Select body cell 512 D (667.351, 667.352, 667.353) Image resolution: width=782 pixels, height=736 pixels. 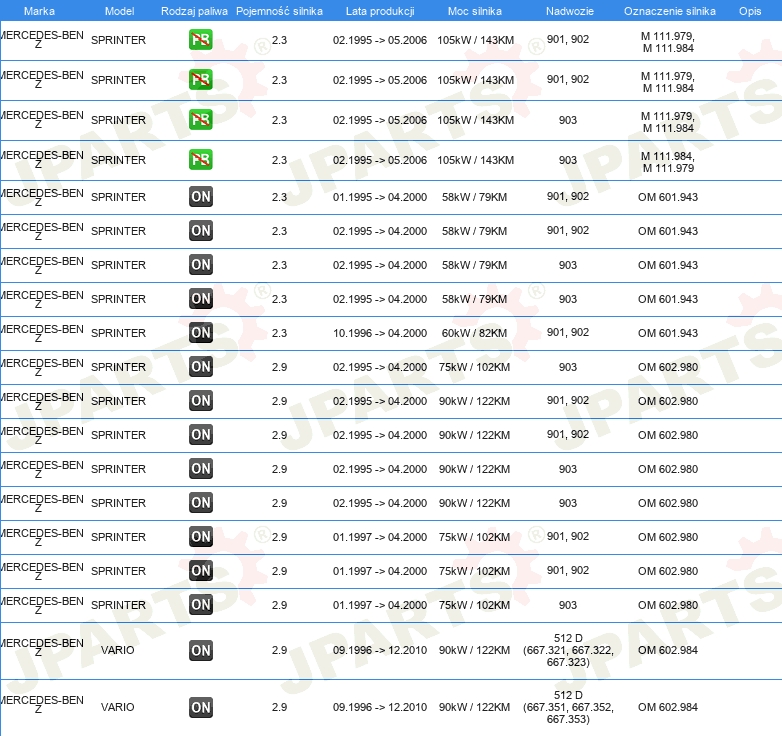point(568,707)
